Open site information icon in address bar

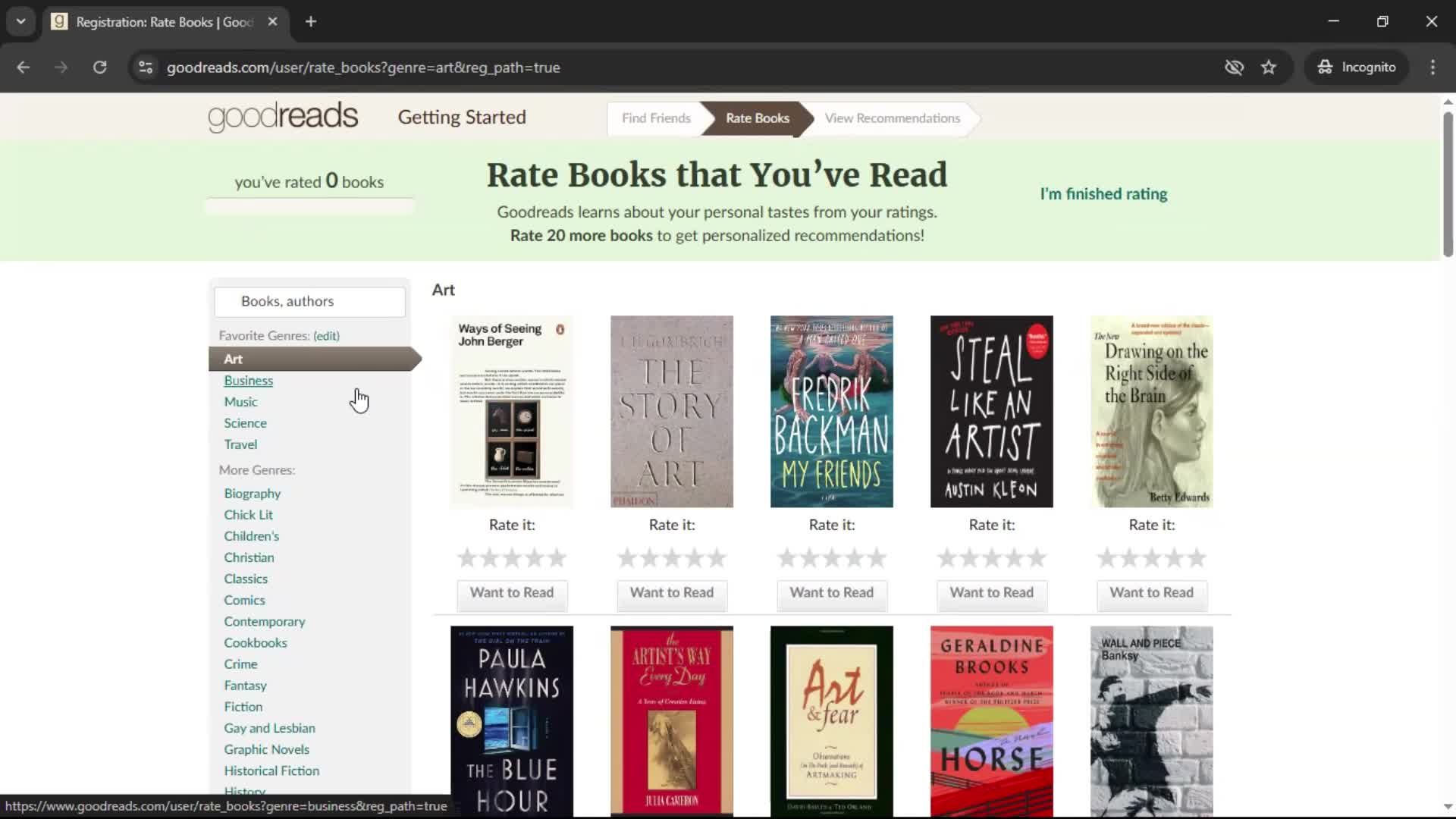pos(146,67)
